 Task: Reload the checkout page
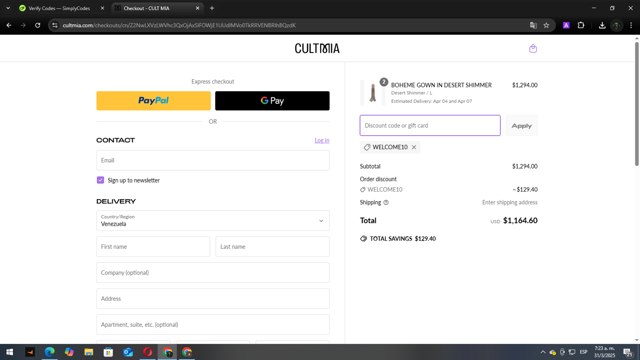coord(38,25)
